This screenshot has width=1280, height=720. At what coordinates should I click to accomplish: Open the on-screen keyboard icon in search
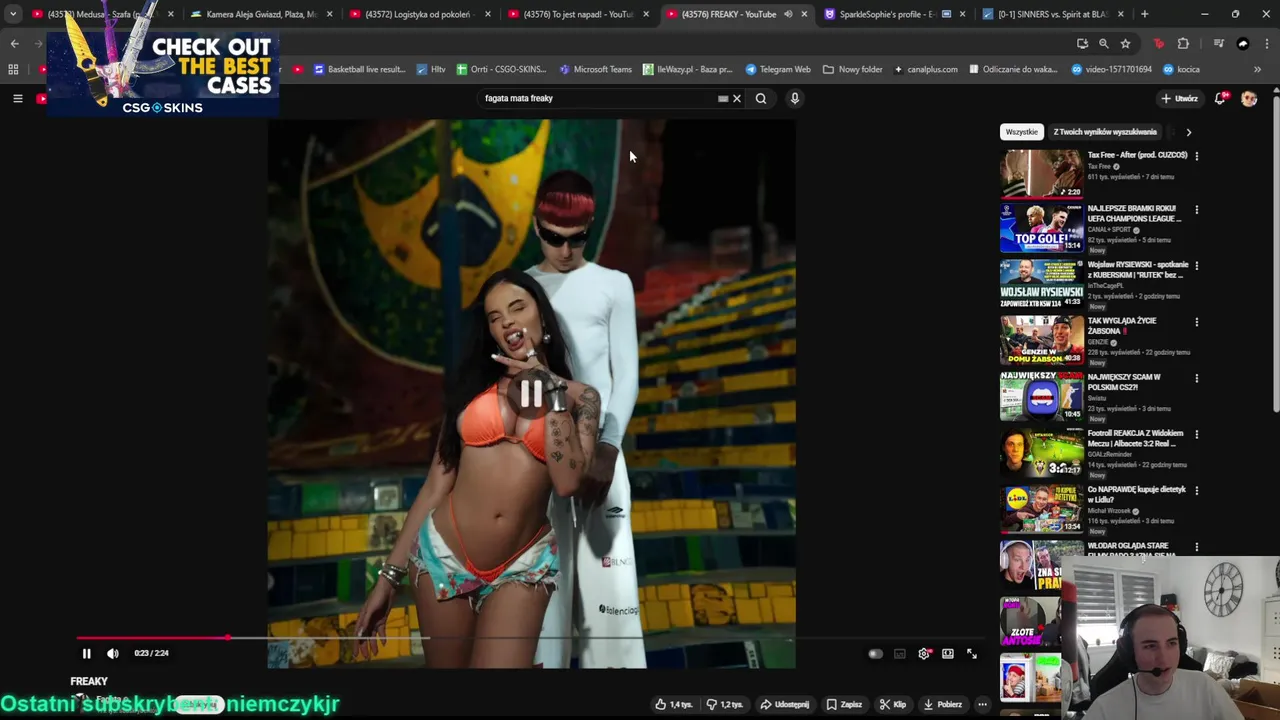(723, 98)
